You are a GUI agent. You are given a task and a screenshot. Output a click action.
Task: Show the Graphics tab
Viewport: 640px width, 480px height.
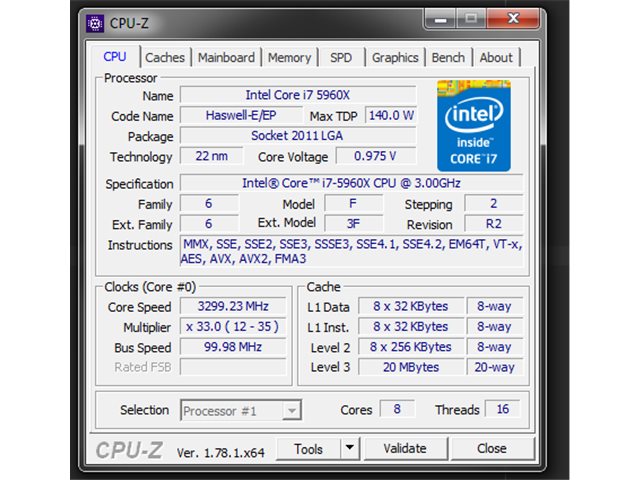395,58
